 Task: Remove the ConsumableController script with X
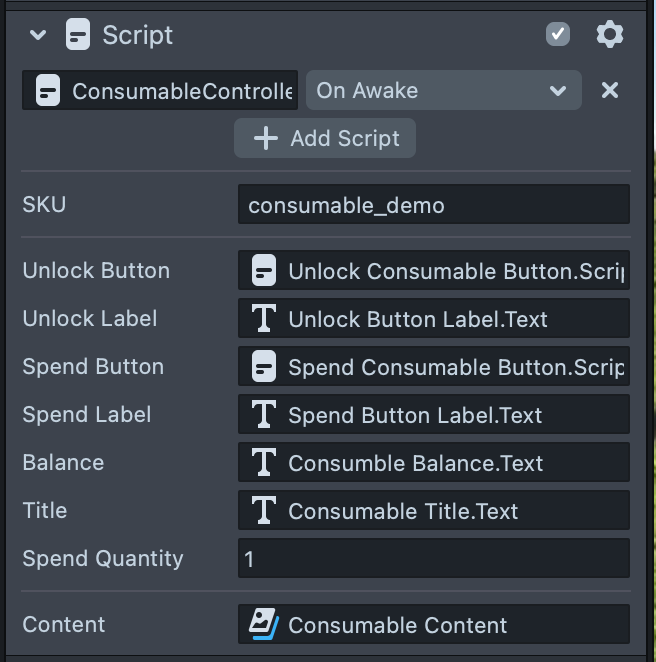[610, 91]
